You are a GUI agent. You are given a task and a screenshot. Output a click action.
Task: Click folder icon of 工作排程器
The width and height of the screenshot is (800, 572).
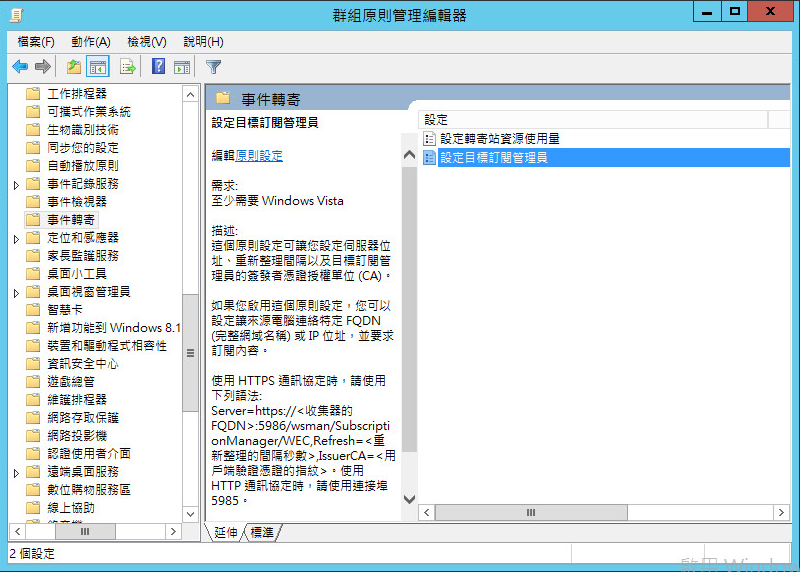pyautogui.click(x=33, y=93)
